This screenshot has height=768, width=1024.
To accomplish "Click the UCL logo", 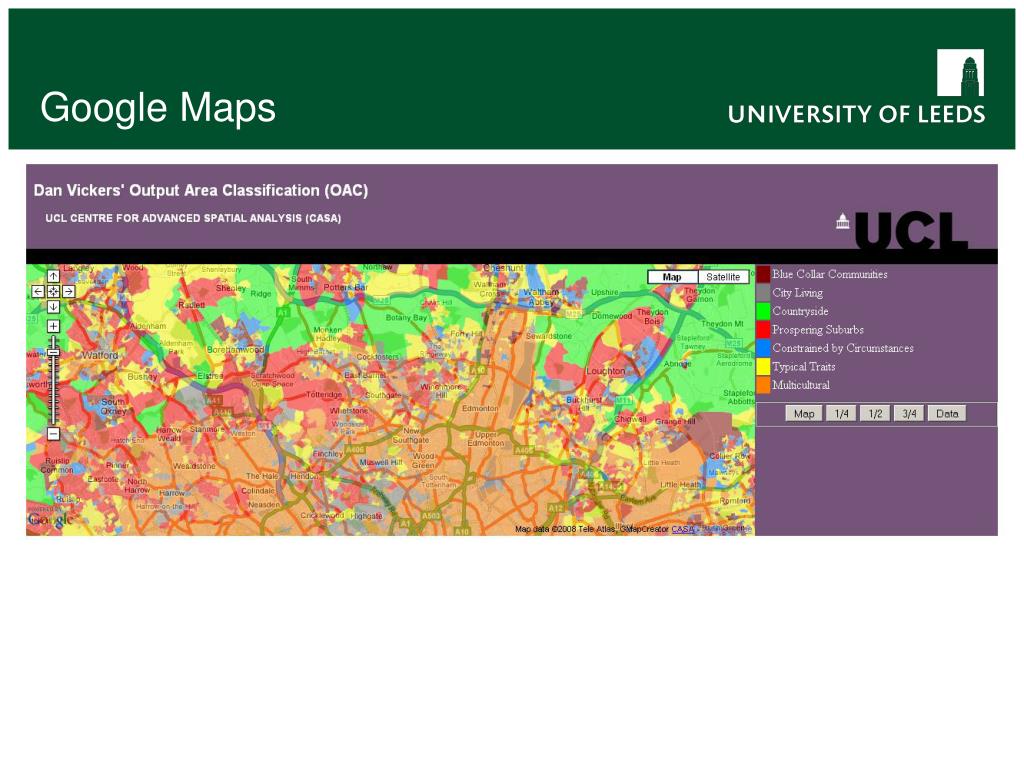I will [903, 230].
